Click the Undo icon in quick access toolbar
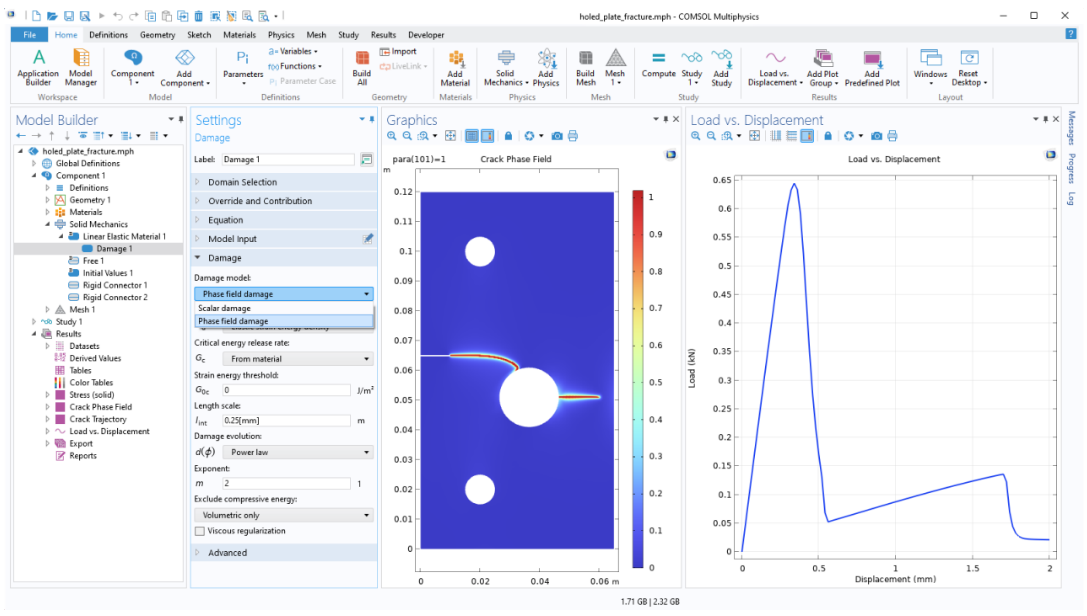This screenshot has width=1087, height=616. pos(118,16)
